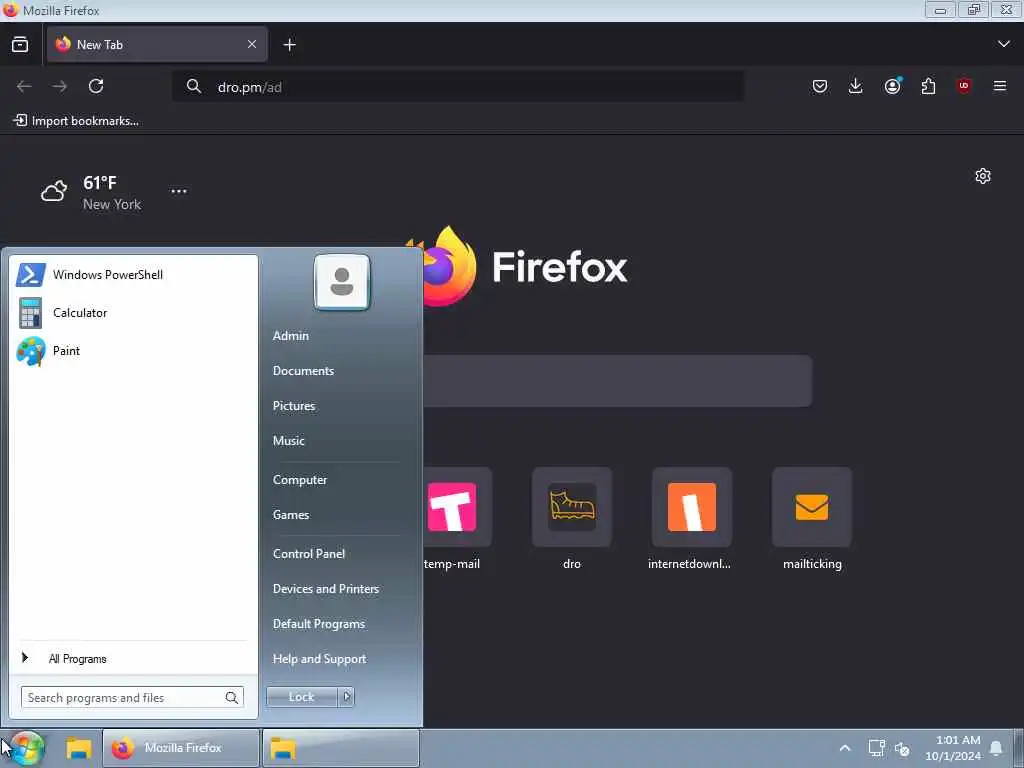Go back with the back arrow
Screen dimensions: 1024x768
tap(24, 86)
